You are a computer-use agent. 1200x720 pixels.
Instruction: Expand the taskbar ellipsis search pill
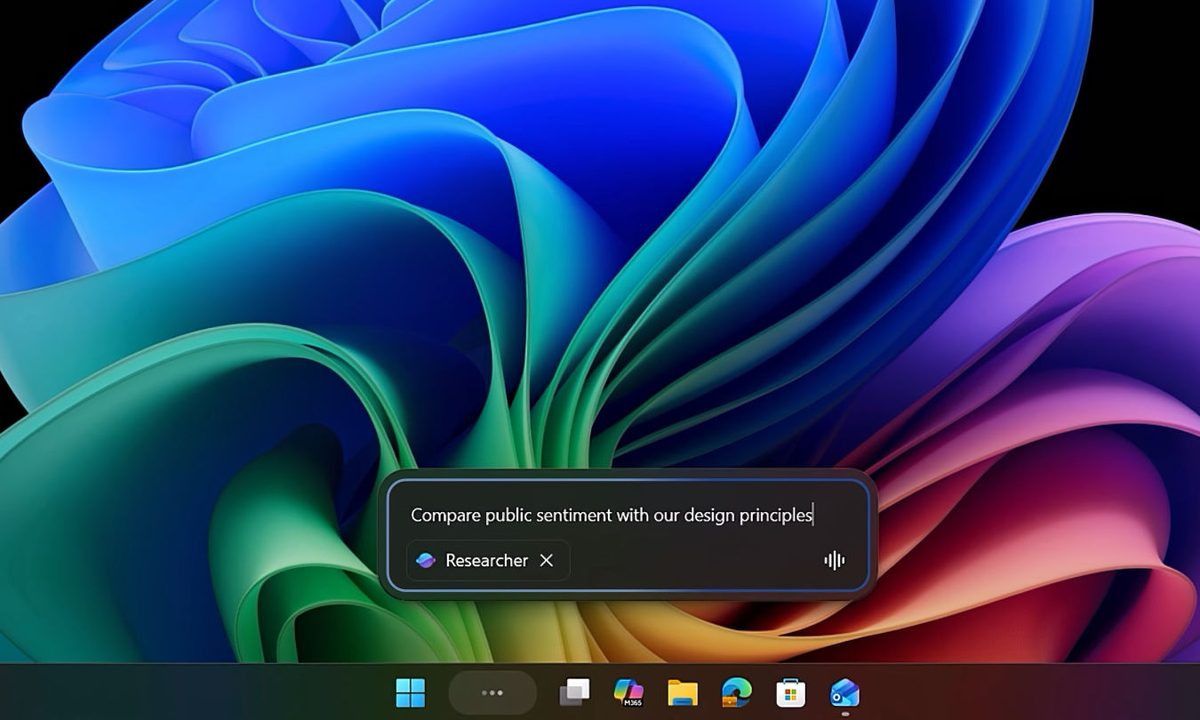tap(492, 690)
